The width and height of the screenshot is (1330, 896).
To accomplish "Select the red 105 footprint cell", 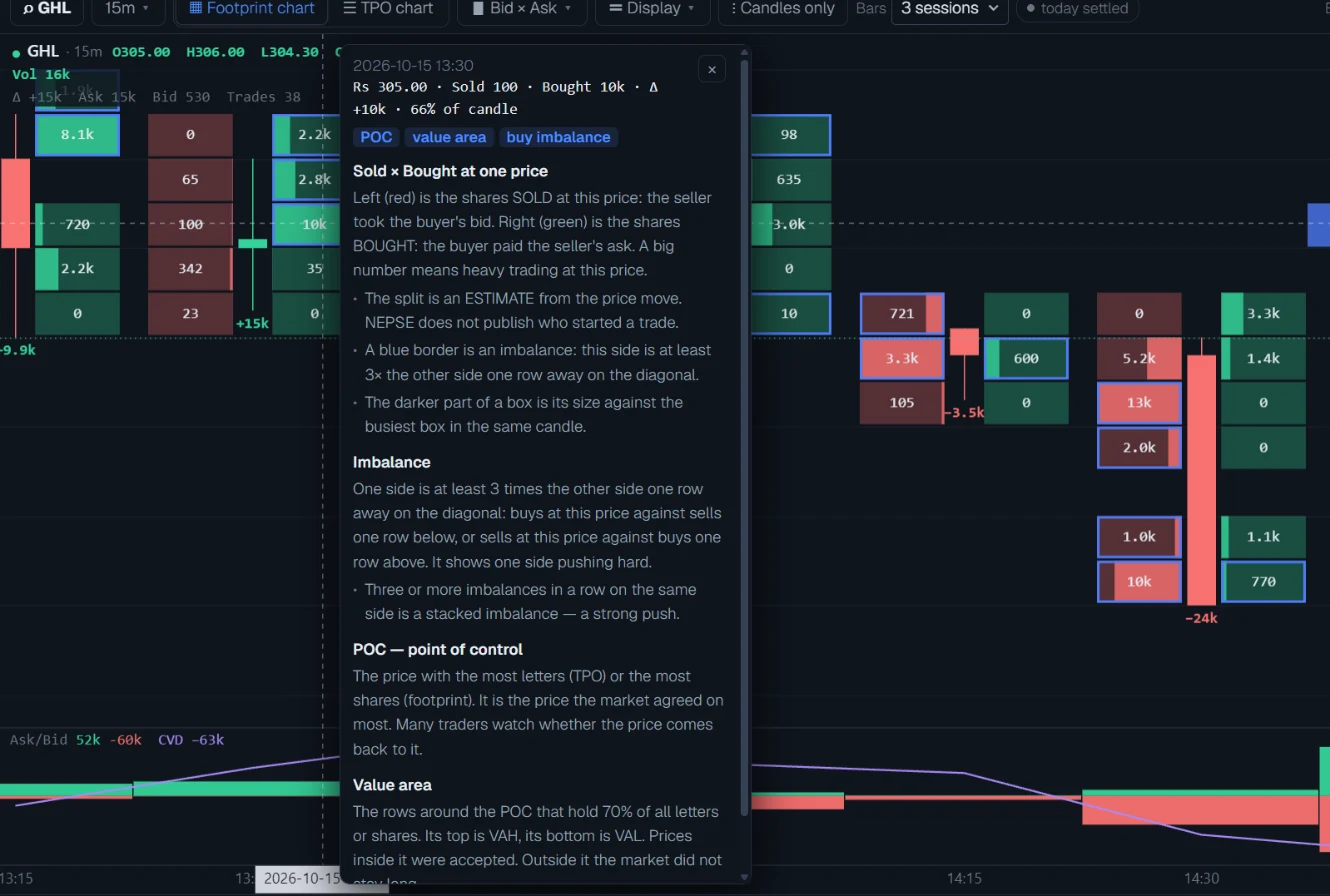I will [902, 402].
